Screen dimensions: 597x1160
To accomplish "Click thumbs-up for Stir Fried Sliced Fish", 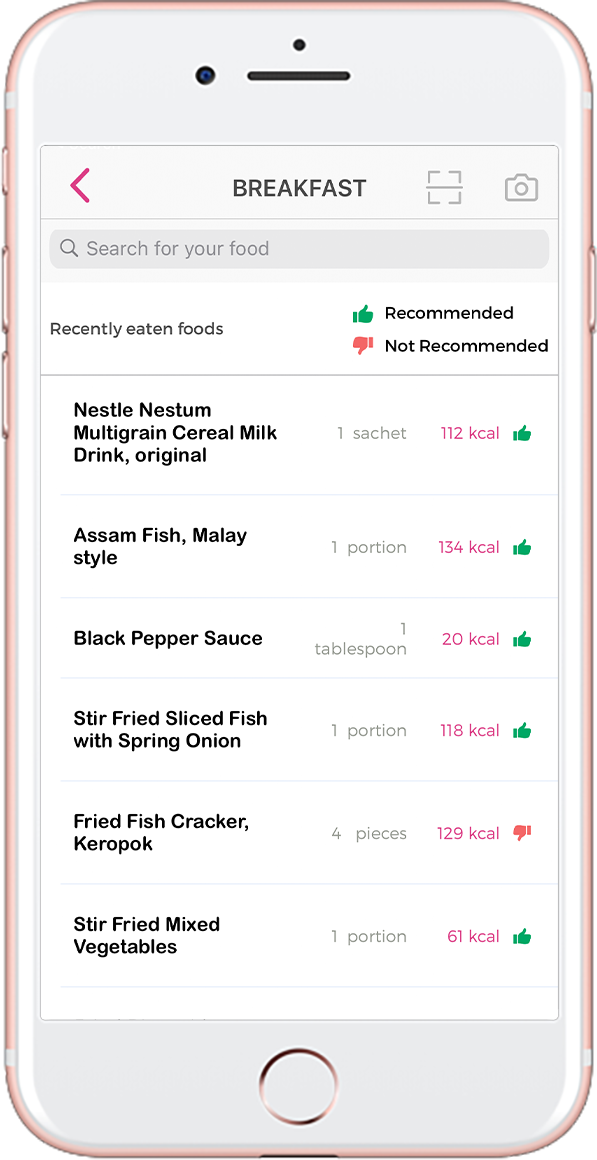I will 522,731.
